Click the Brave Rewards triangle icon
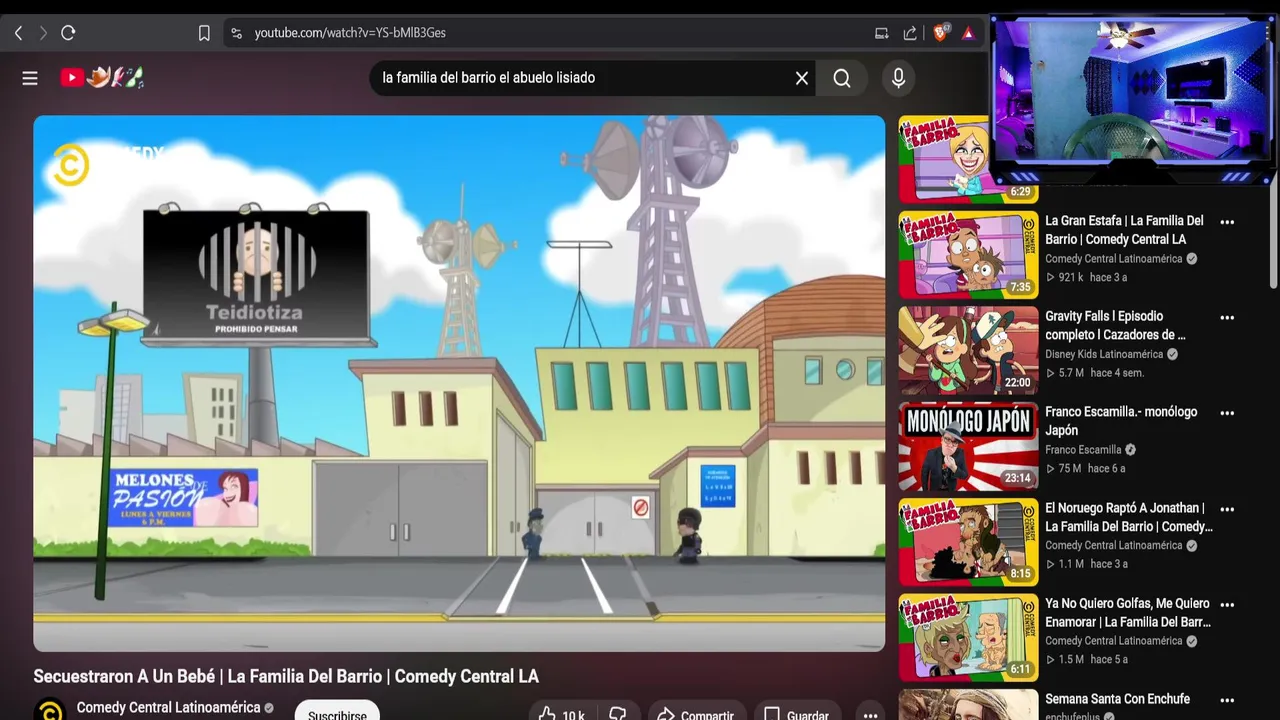1280x720 pixels. point(968,33)
